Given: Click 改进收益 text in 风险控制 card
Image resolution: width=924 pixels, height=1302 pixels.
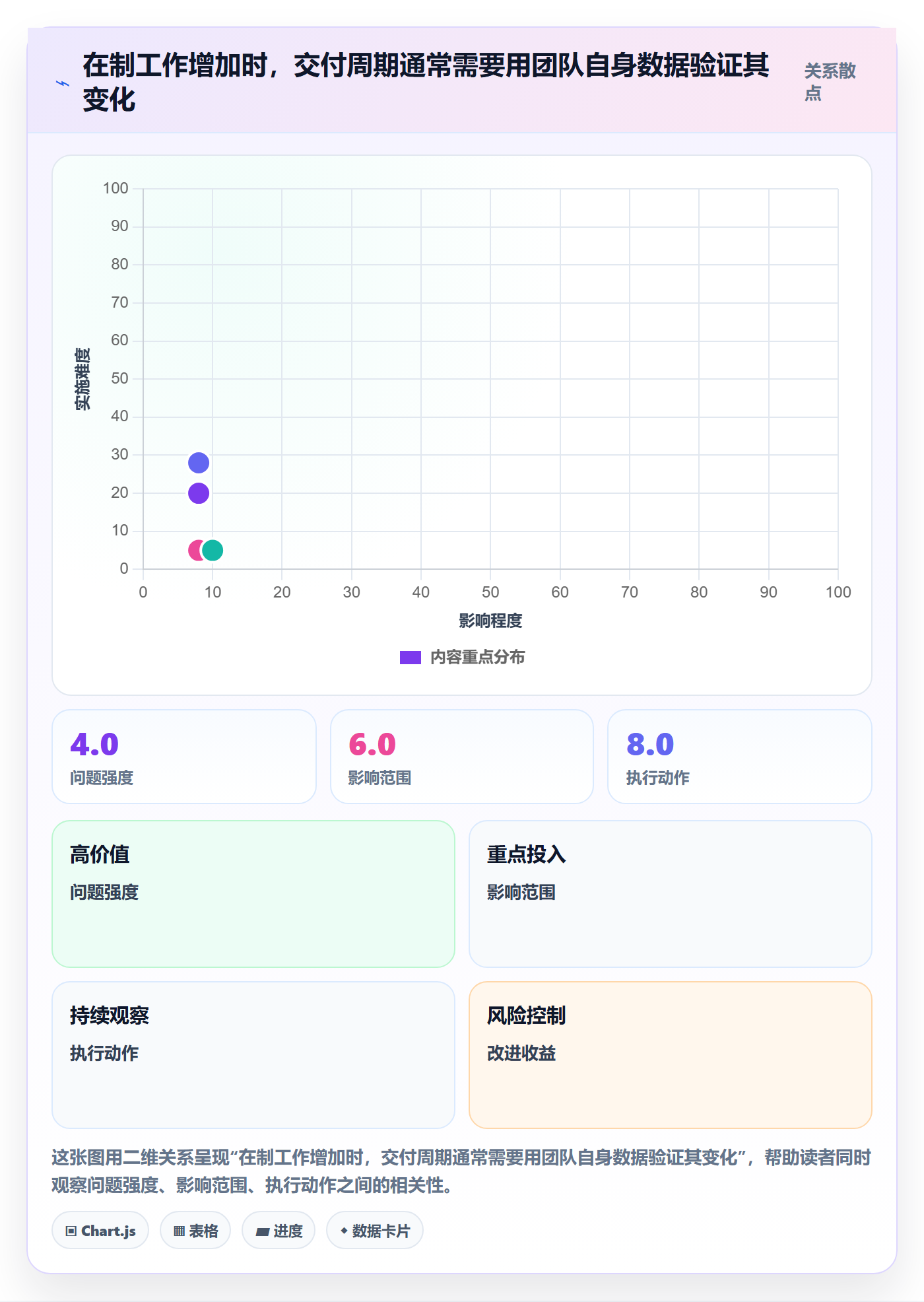Looking at the screenshot, I should (x=521, y=1053).
